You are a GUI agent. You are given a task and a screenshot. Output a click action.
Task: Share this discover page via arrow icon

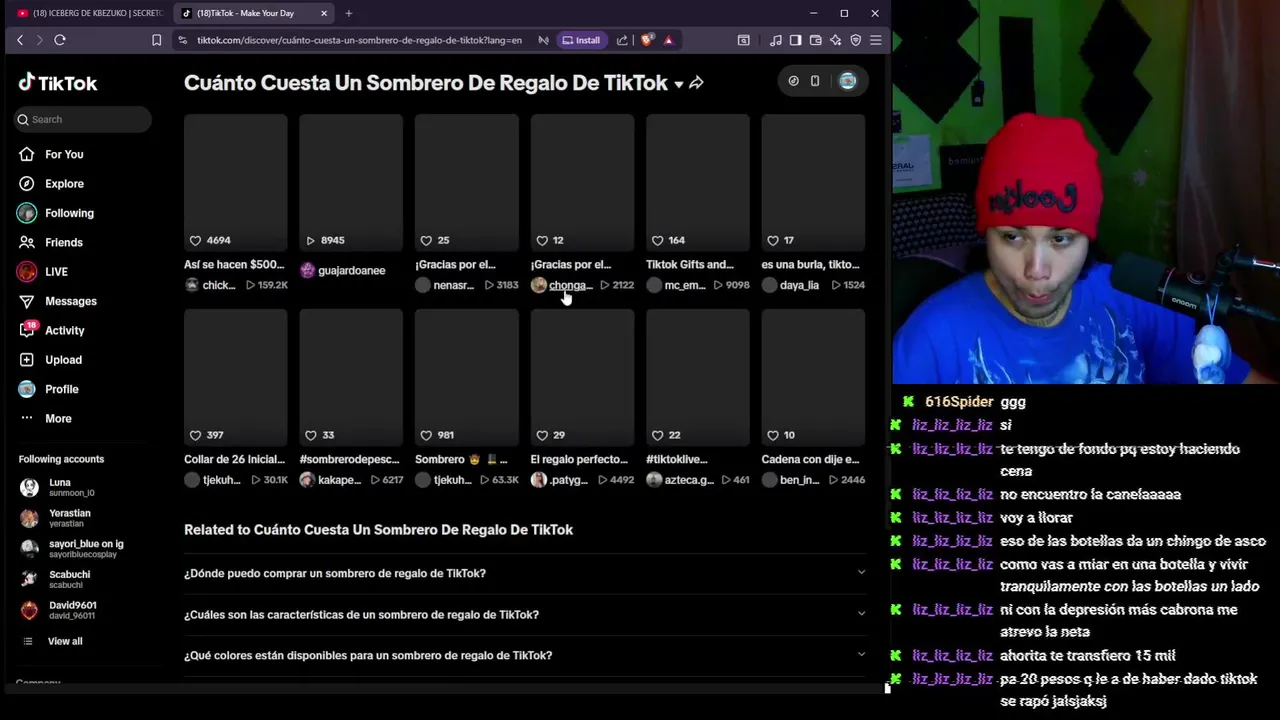pos(696,83)
